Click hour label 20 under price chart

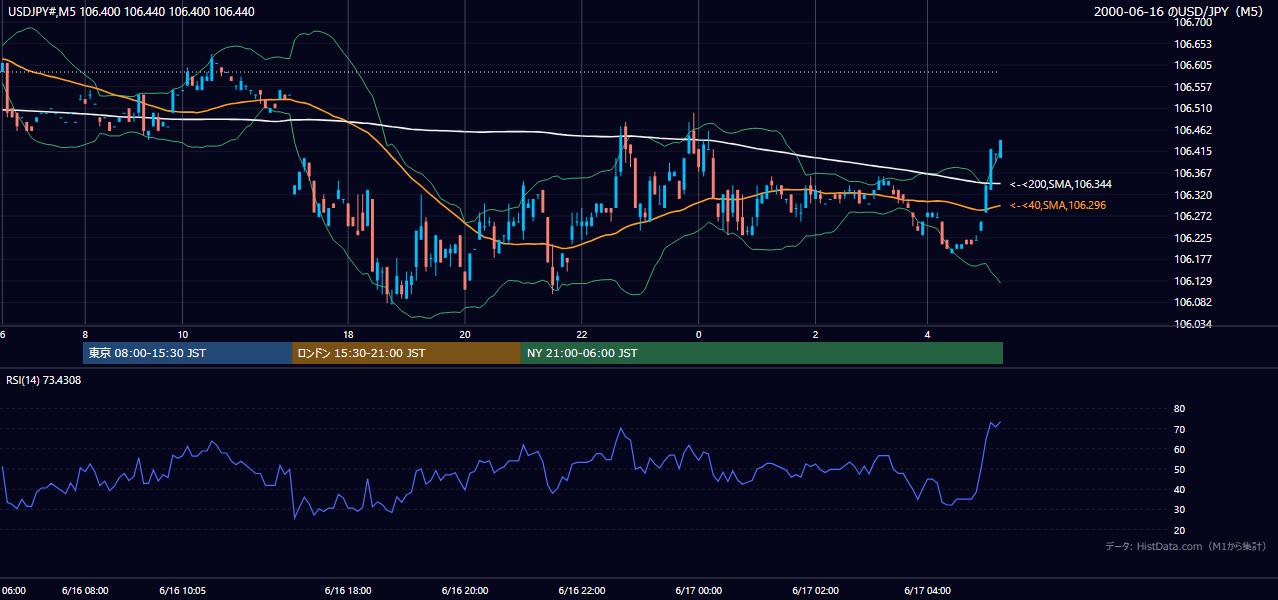coord(465,334)
